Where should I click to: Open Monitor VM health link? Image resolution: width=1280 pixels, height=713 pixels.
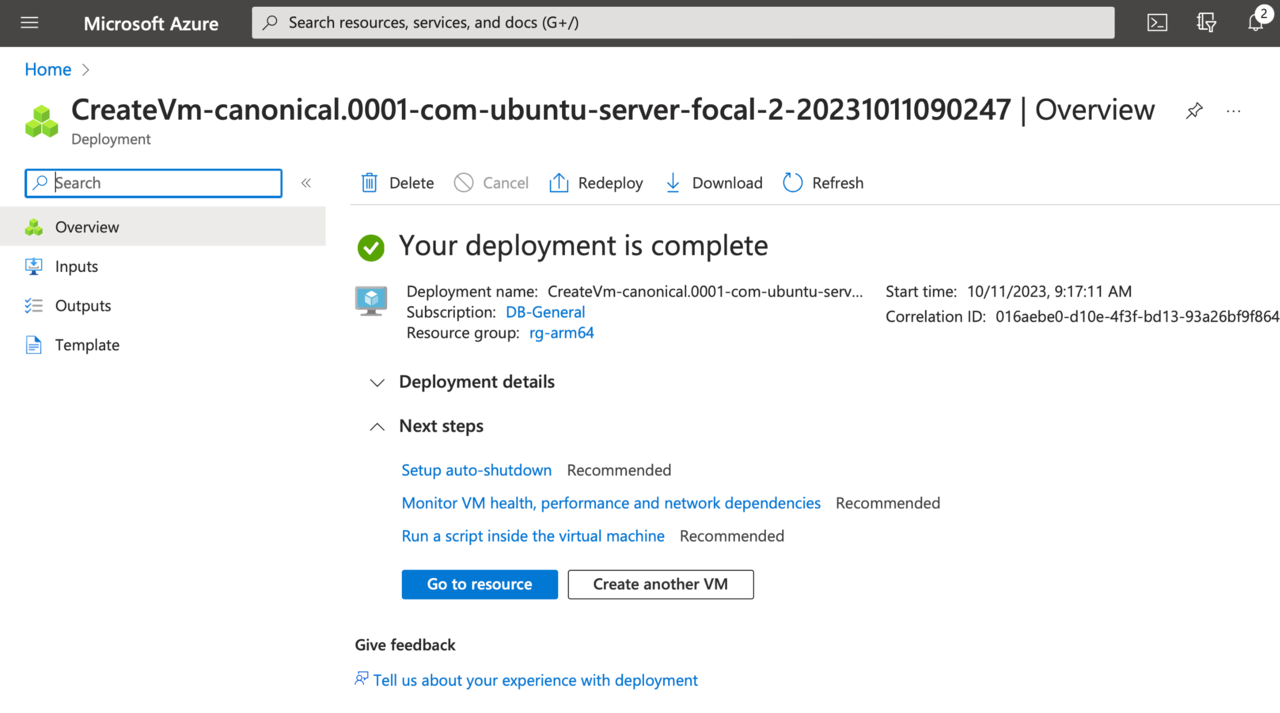click(611, 503)
